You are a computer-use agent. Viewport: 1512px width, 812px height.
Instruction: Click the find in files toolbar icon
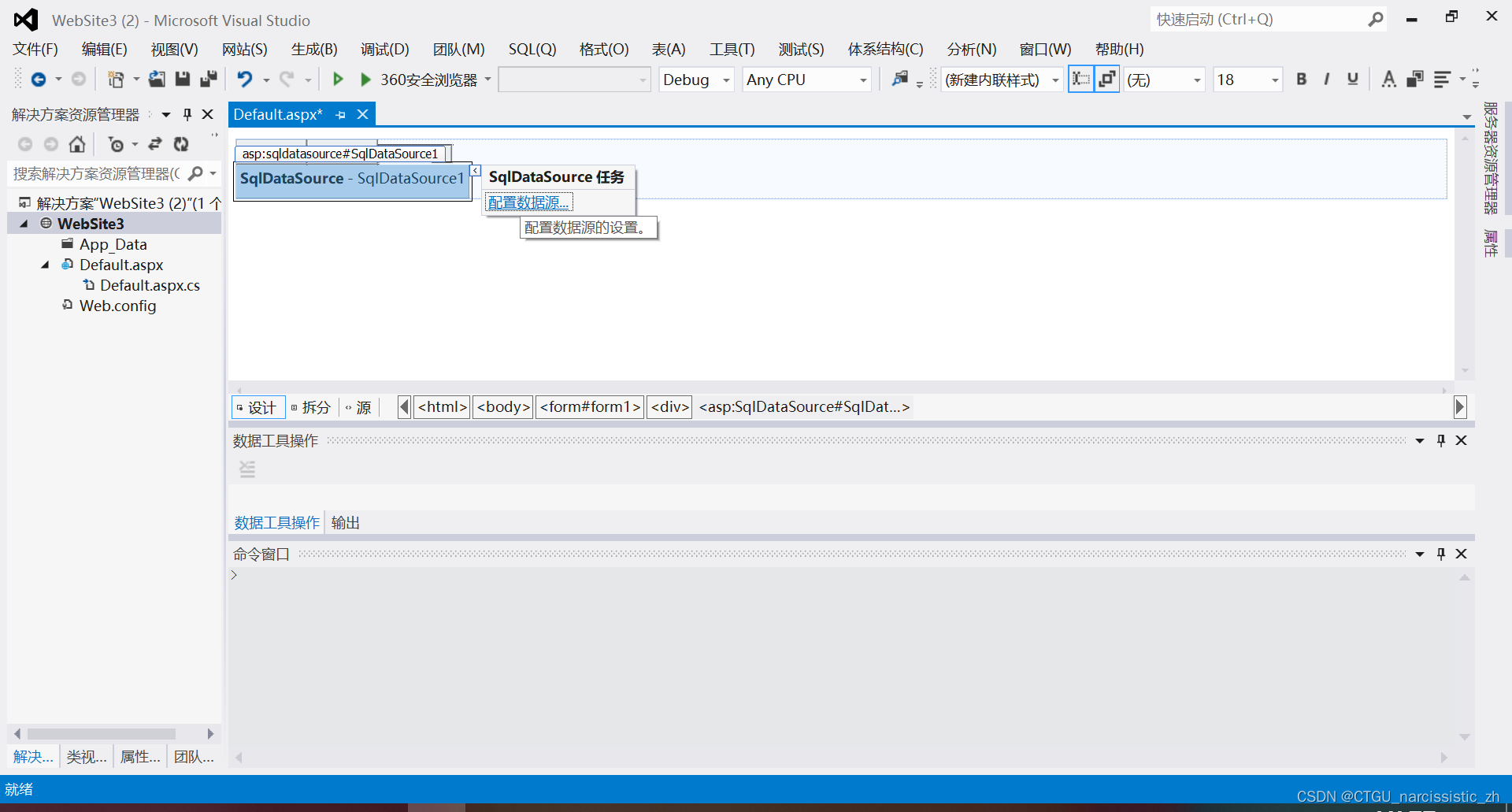[x=900, y=79]
